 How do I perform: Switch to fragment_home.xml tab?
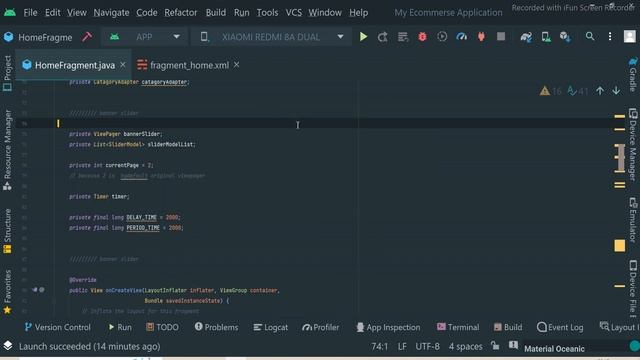pyautogui.click(x=189, y=65)
